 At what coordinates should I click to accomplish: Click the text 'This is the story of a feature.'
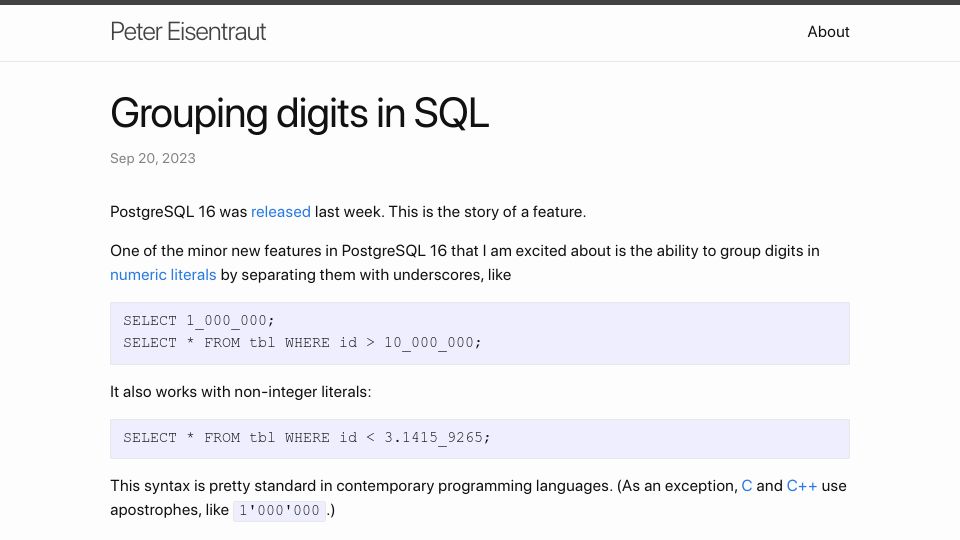pos(487,212)
